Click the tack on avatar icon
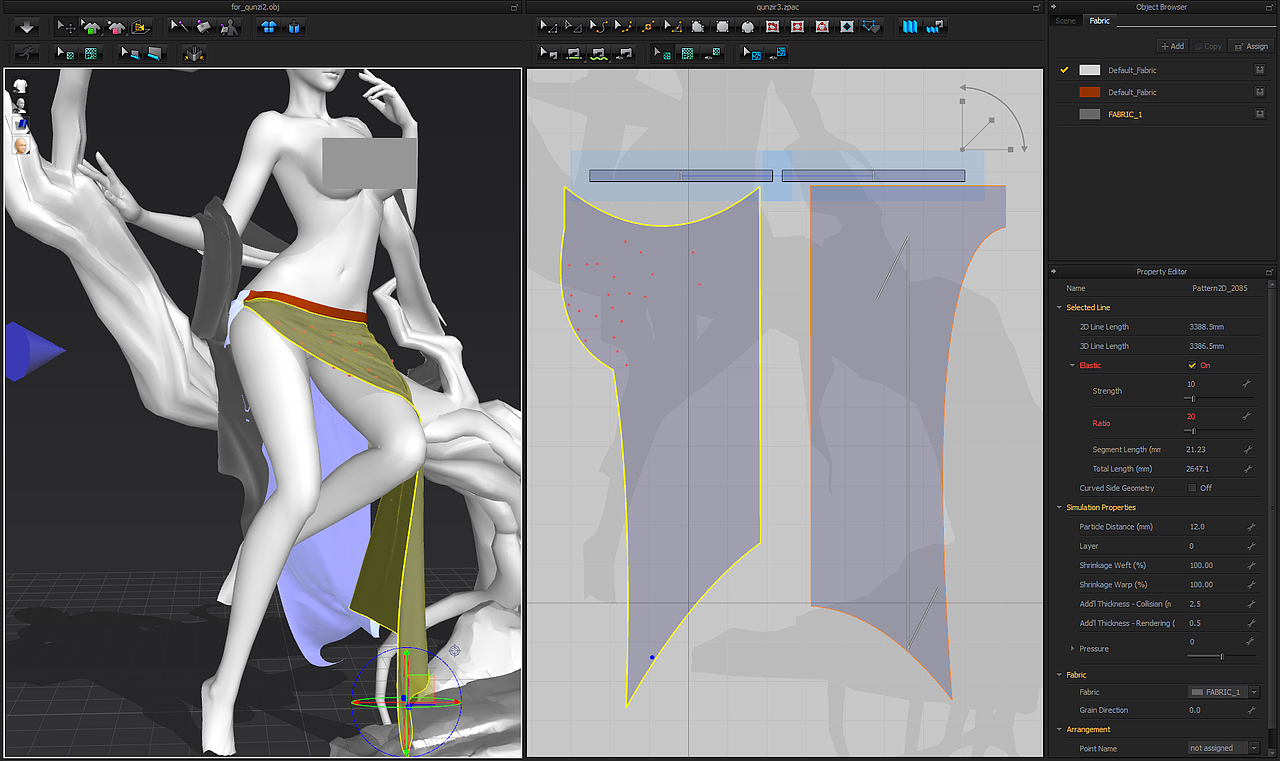The width and height of the screenshot is (1280, 761). [230, 27]
